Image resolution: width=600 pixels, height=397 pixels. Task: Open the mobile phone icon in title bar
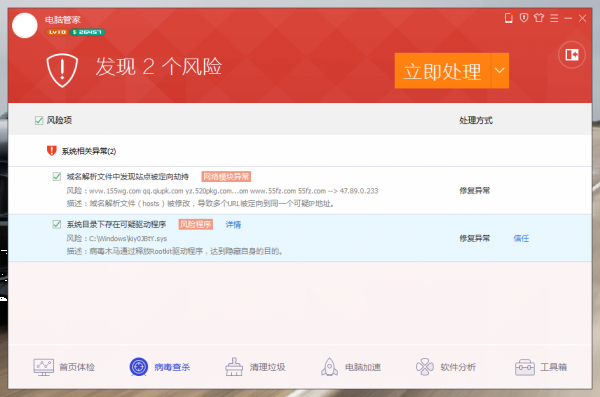click(x=509, y=18)
